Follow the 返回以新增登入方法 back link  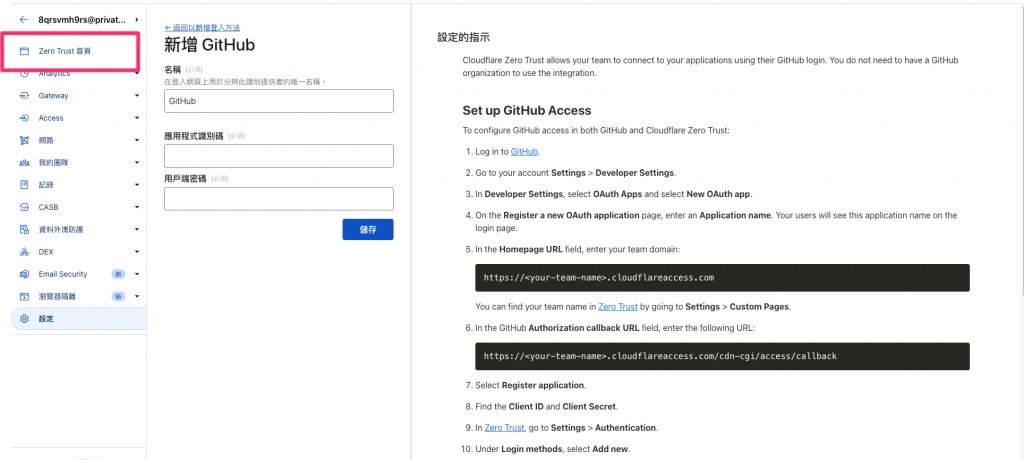pyautogui.click(x=202, y=27)
